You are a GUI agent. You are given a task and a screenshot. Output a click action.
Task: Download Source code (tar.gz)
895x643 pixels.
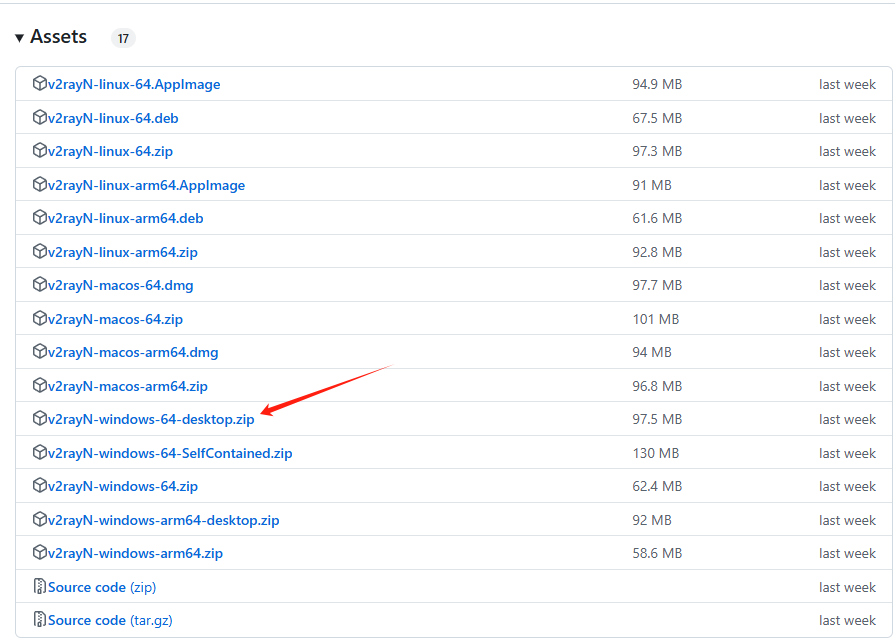[x=110, y=620]
